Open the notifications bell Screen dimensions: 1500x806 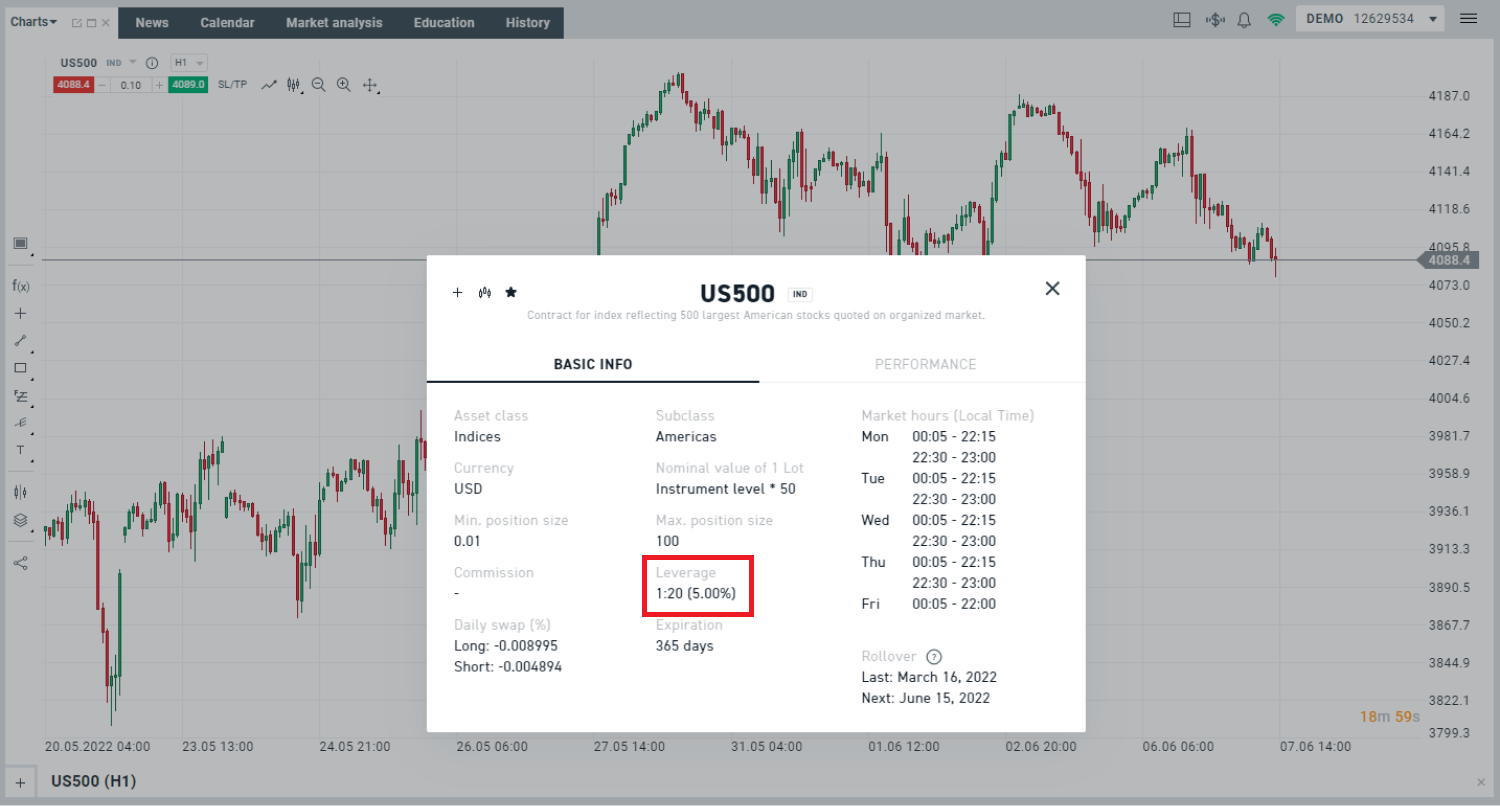coord(1245,20)
